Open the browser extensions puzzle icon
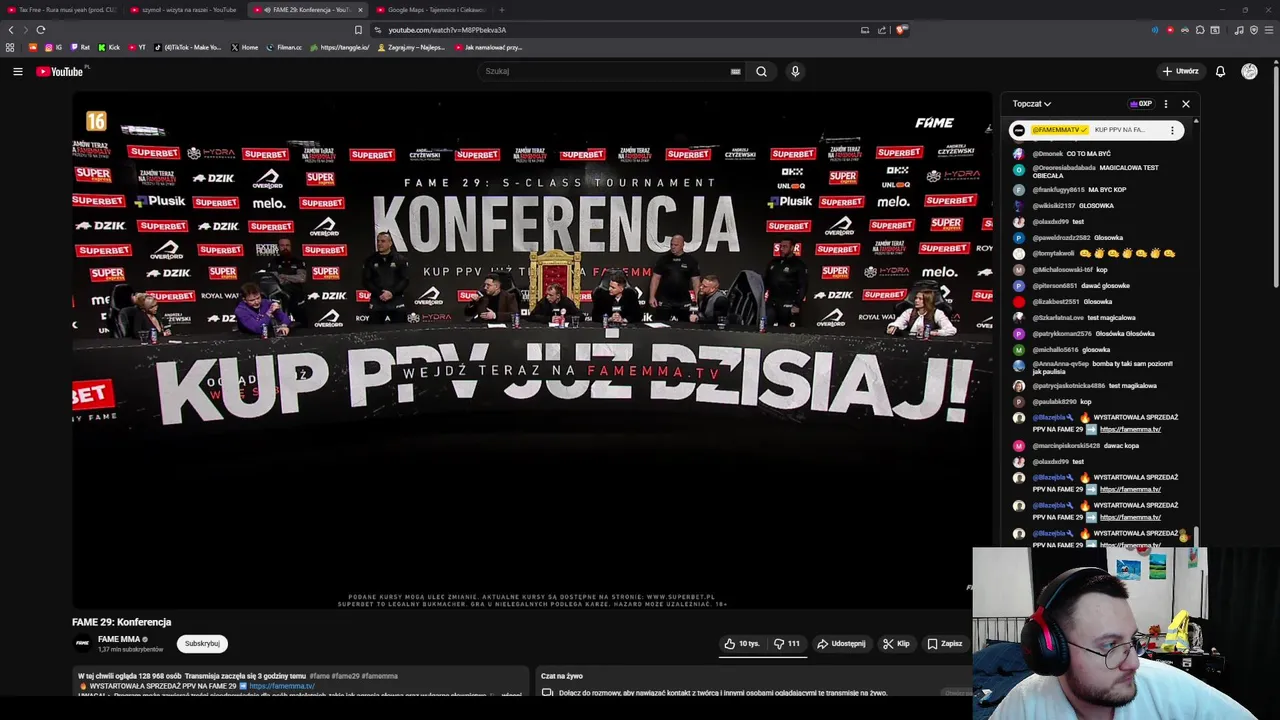The image size is (1280, 720). (1200, 30)
